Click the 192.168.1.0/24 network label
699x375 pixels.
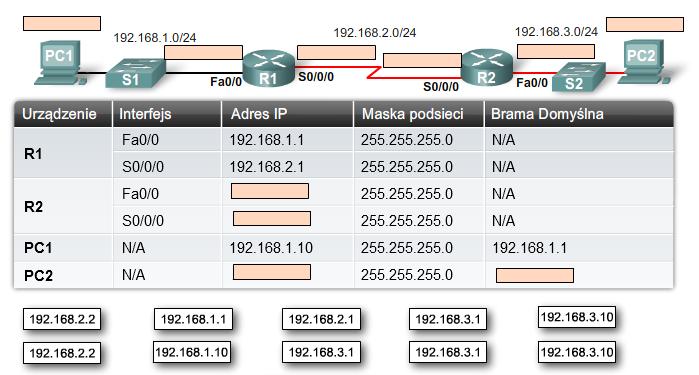pyautogui.click(x=155, y=37)
